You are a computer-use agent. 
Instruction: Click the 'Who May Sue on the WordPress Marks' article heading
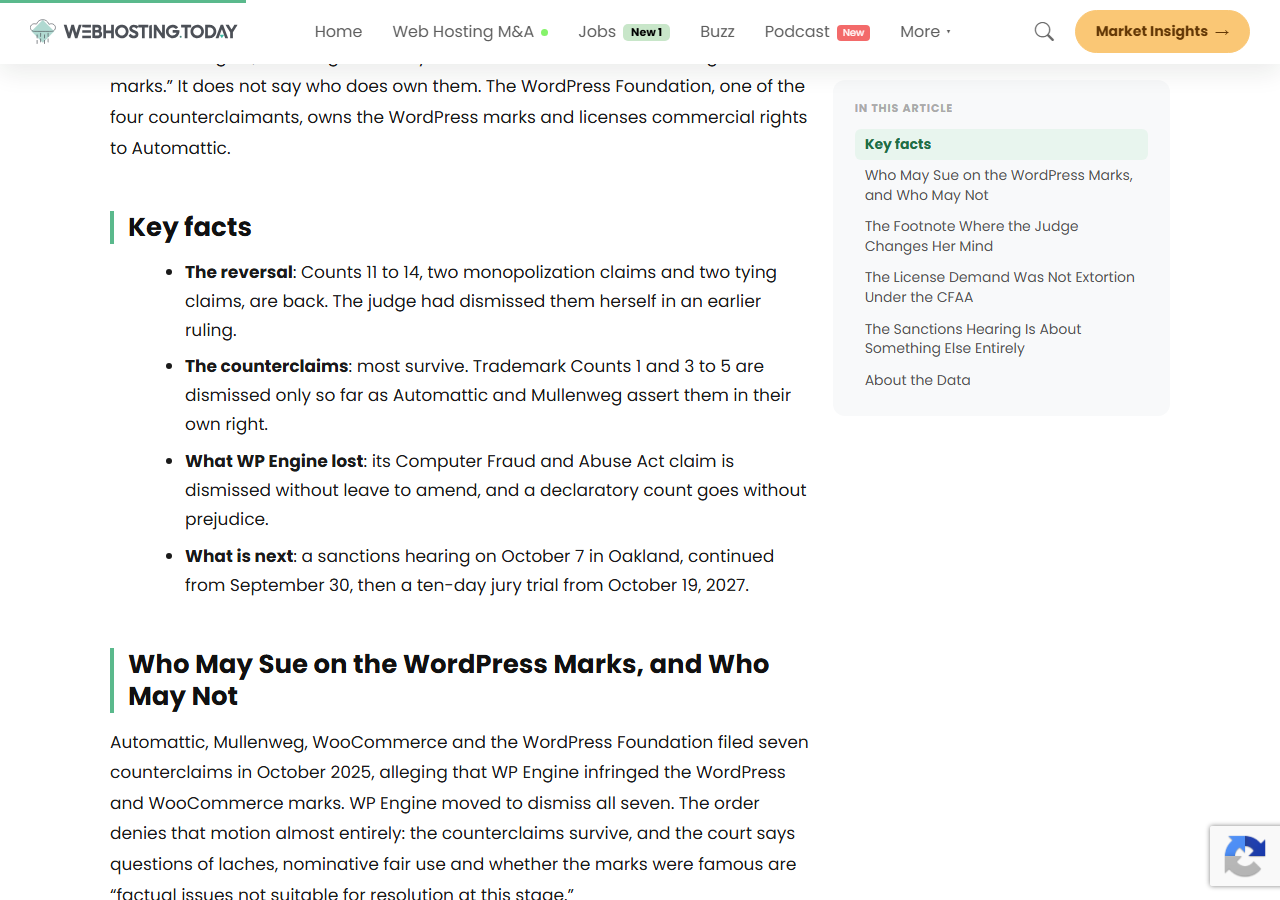tap(449, 680)
